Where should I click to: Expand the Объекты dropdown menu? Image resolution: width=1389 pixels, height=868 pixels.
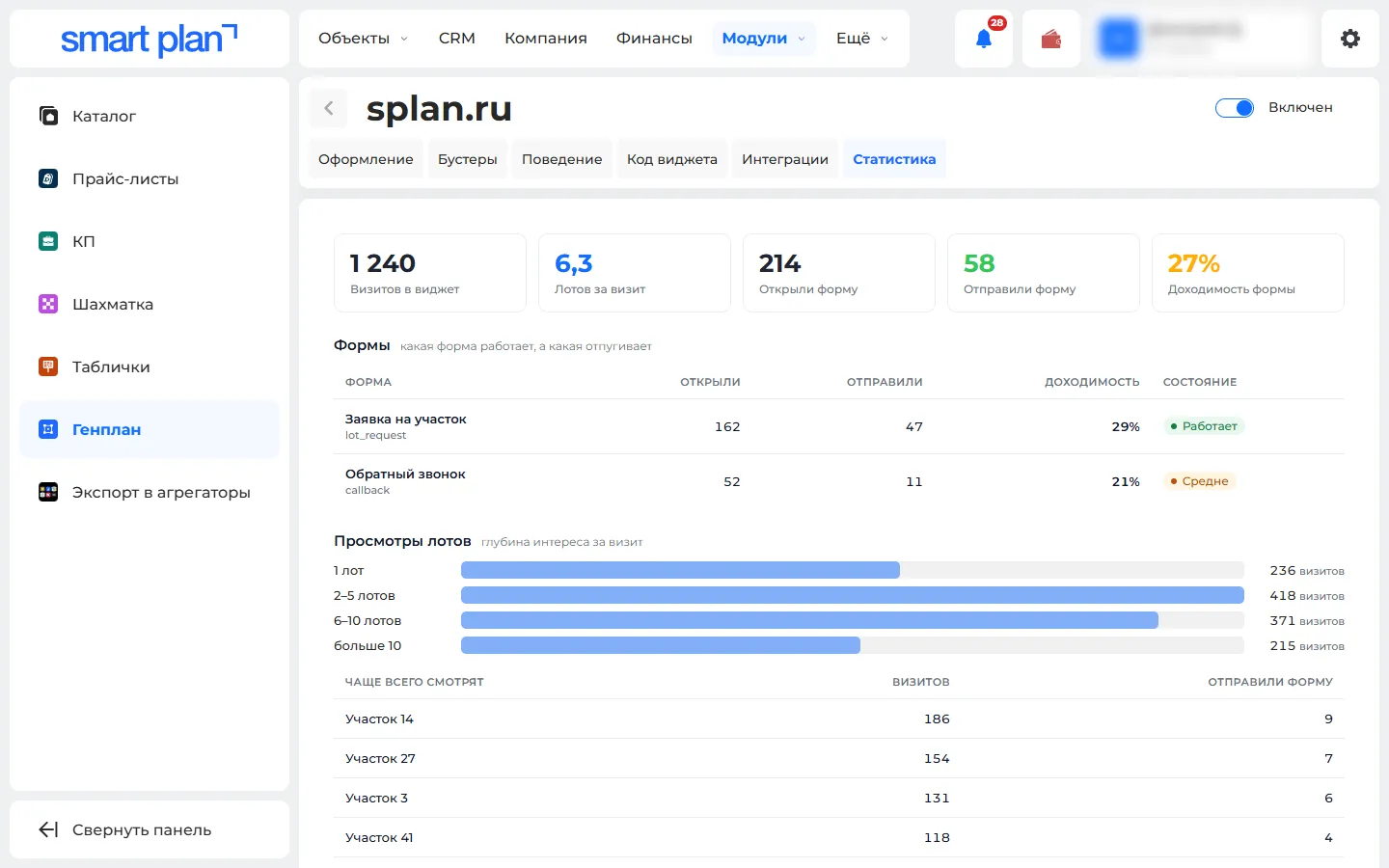364,39
